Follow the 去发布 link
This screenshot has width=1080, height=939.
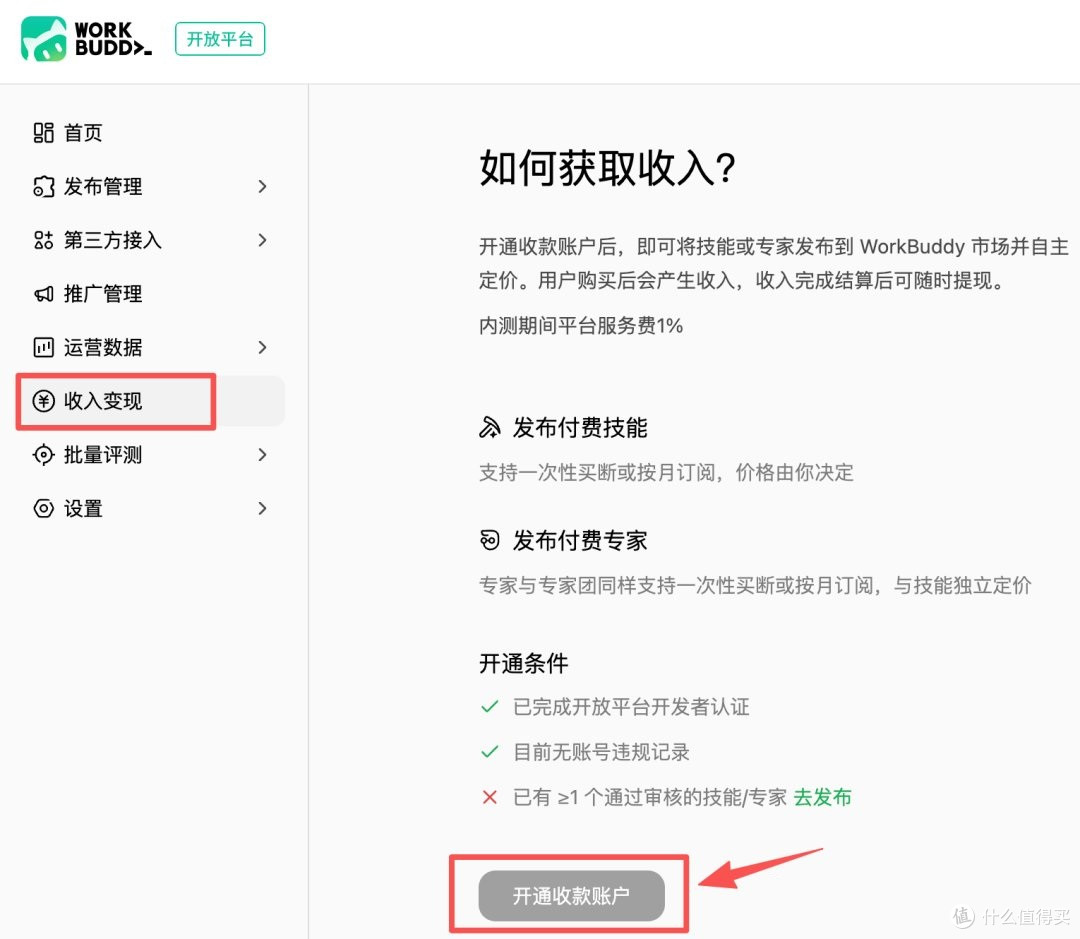[x=822, y=797]
